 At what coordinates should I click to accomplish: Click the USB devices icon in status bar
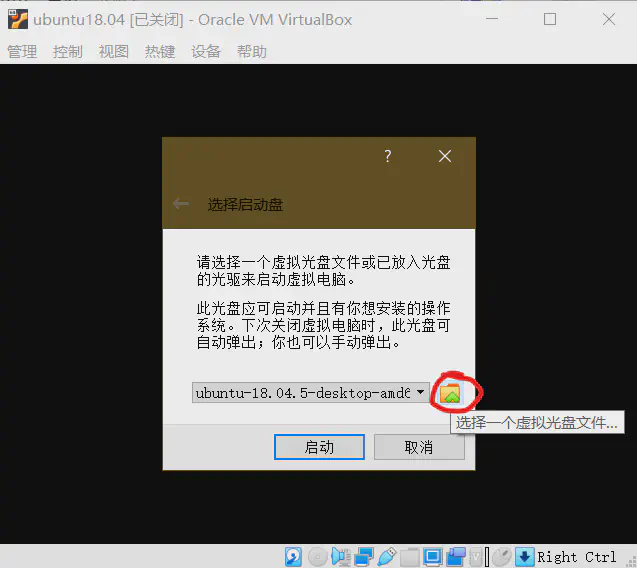pos(387,557)
